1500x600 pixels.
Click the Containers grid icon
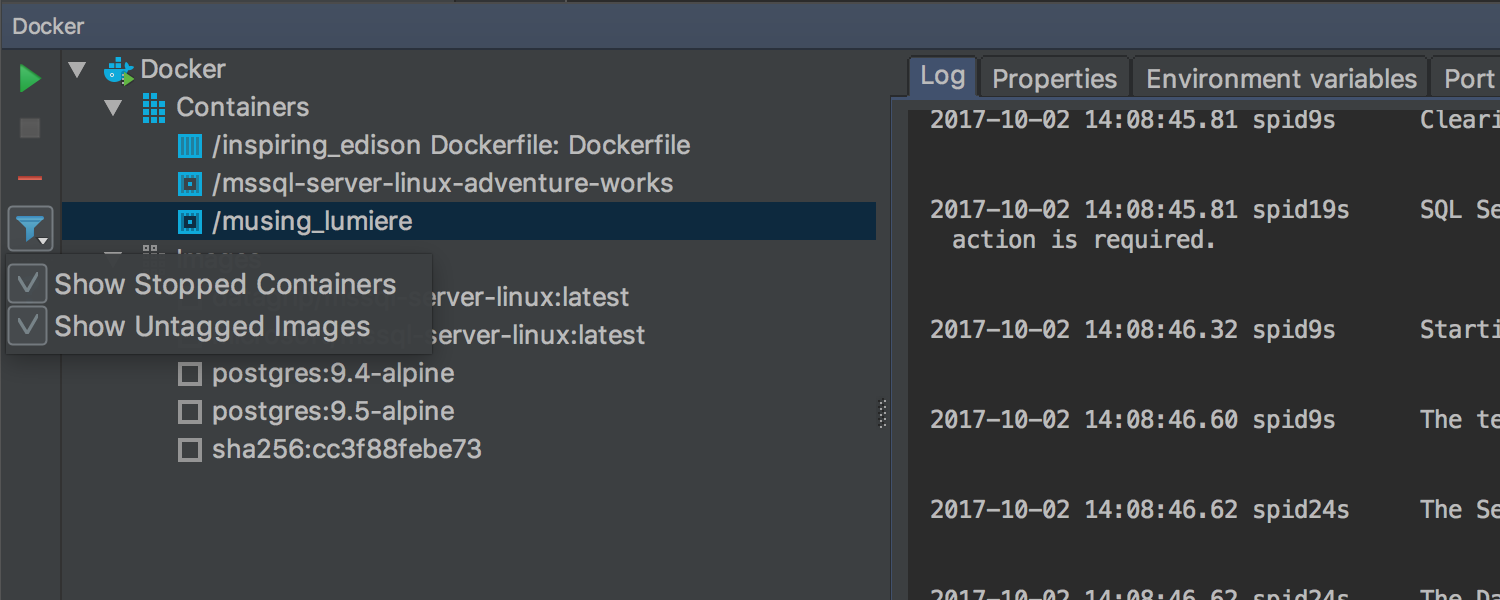[x=154, y=108]
